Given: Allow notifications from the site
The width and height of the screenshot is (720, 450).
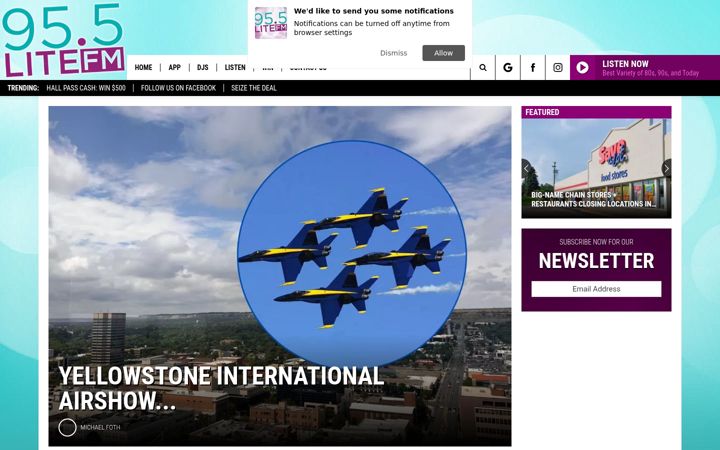Looking at the screenshot, I should click(444, 53).
